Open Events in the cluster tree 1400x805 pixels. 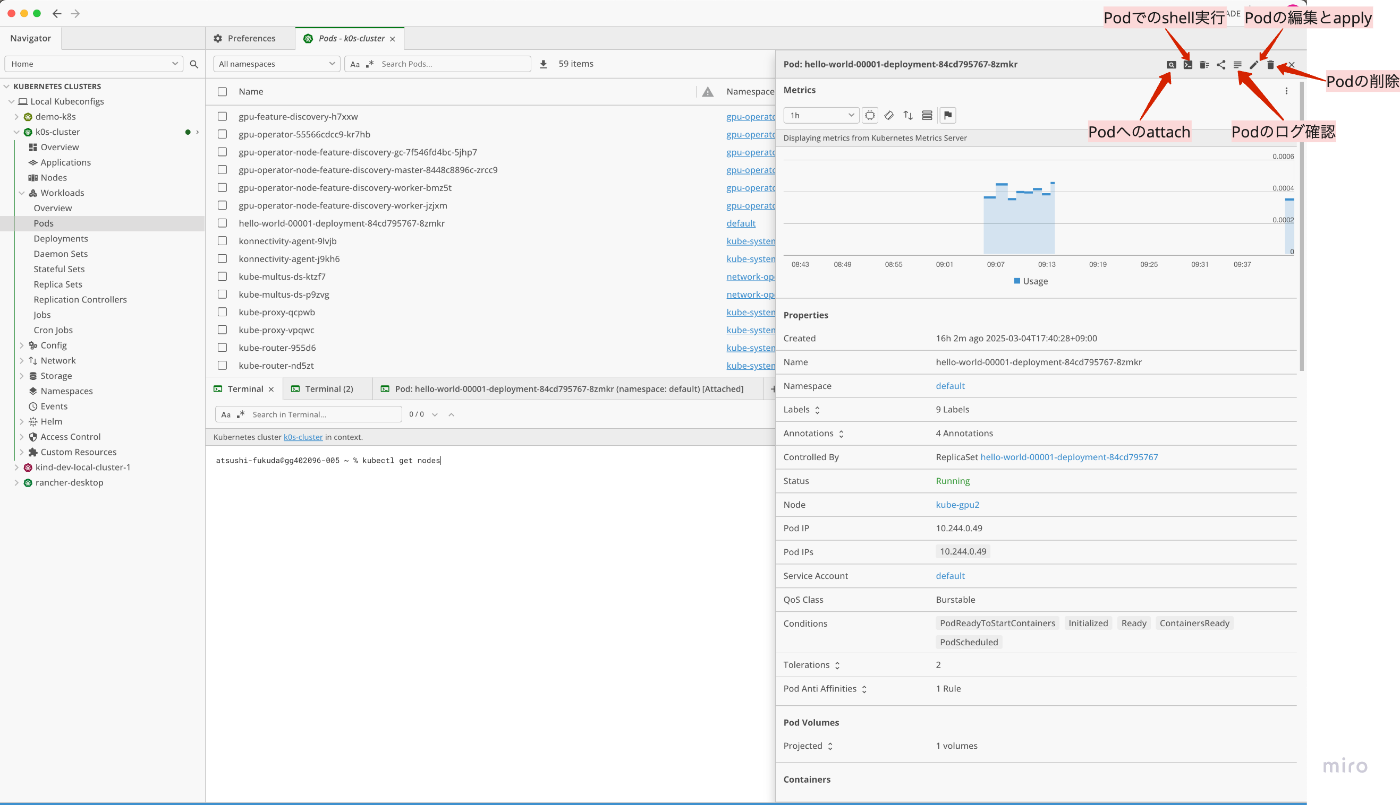tap(54, 406)
